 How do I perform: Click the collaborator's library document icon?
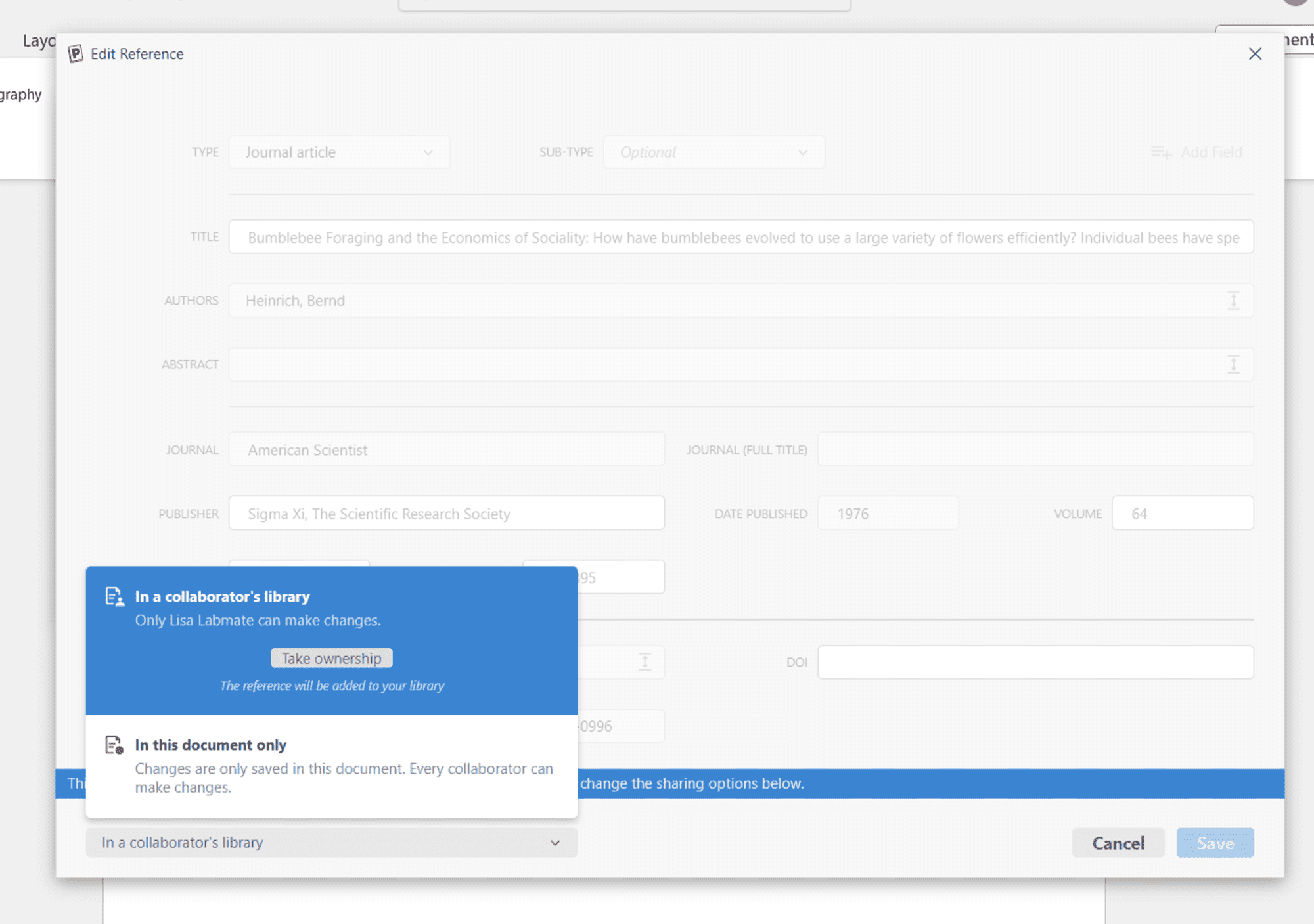point(114,596)
